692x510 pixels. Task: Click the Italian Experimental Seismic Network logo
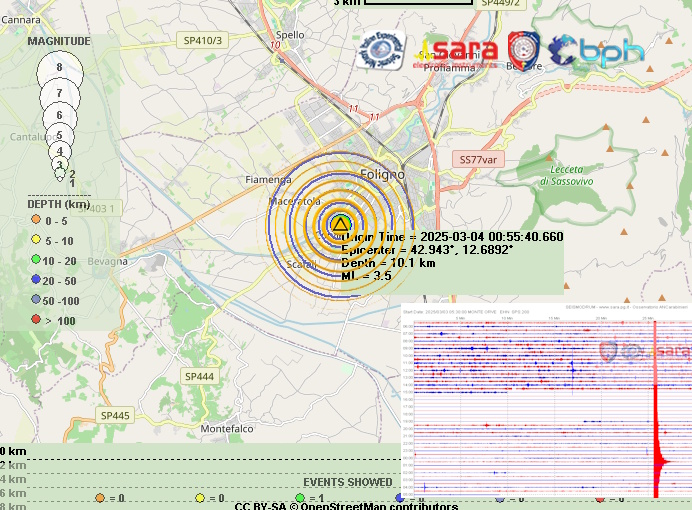click(x=381, y=50)
